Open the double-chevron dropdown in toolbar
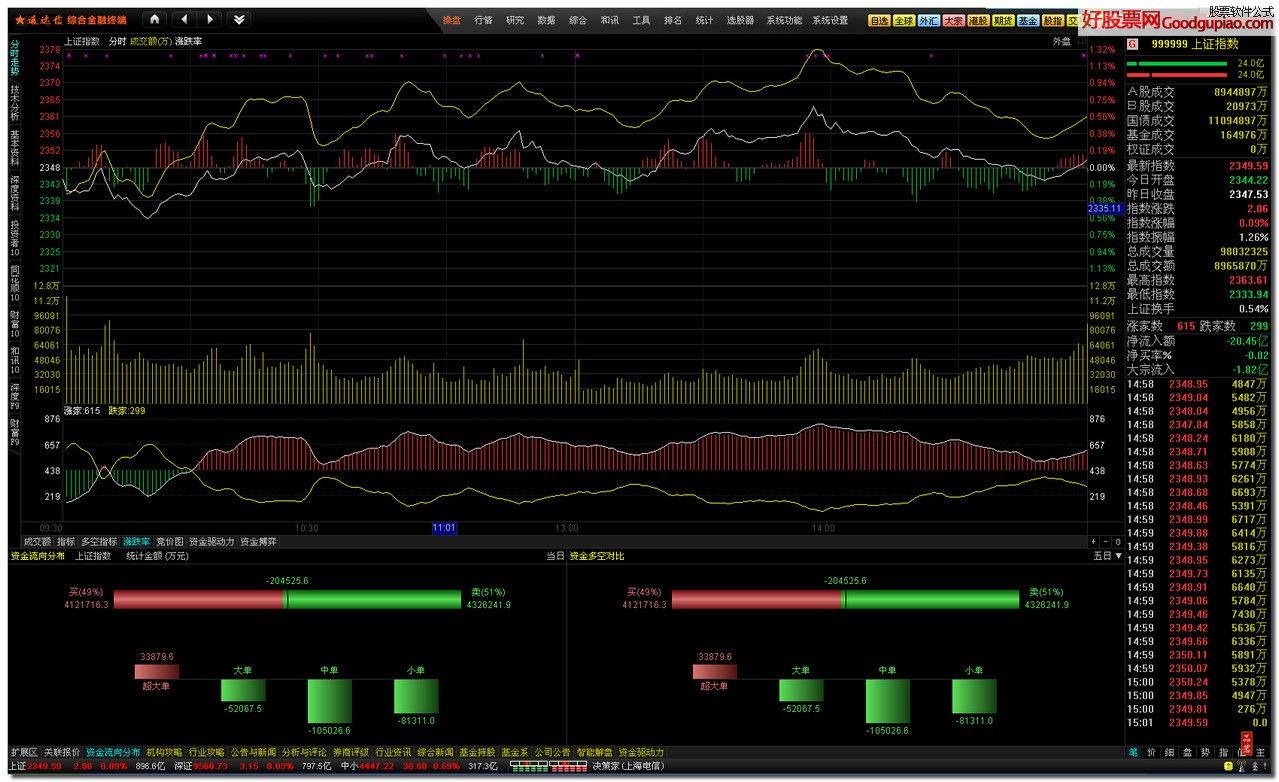 238,19
